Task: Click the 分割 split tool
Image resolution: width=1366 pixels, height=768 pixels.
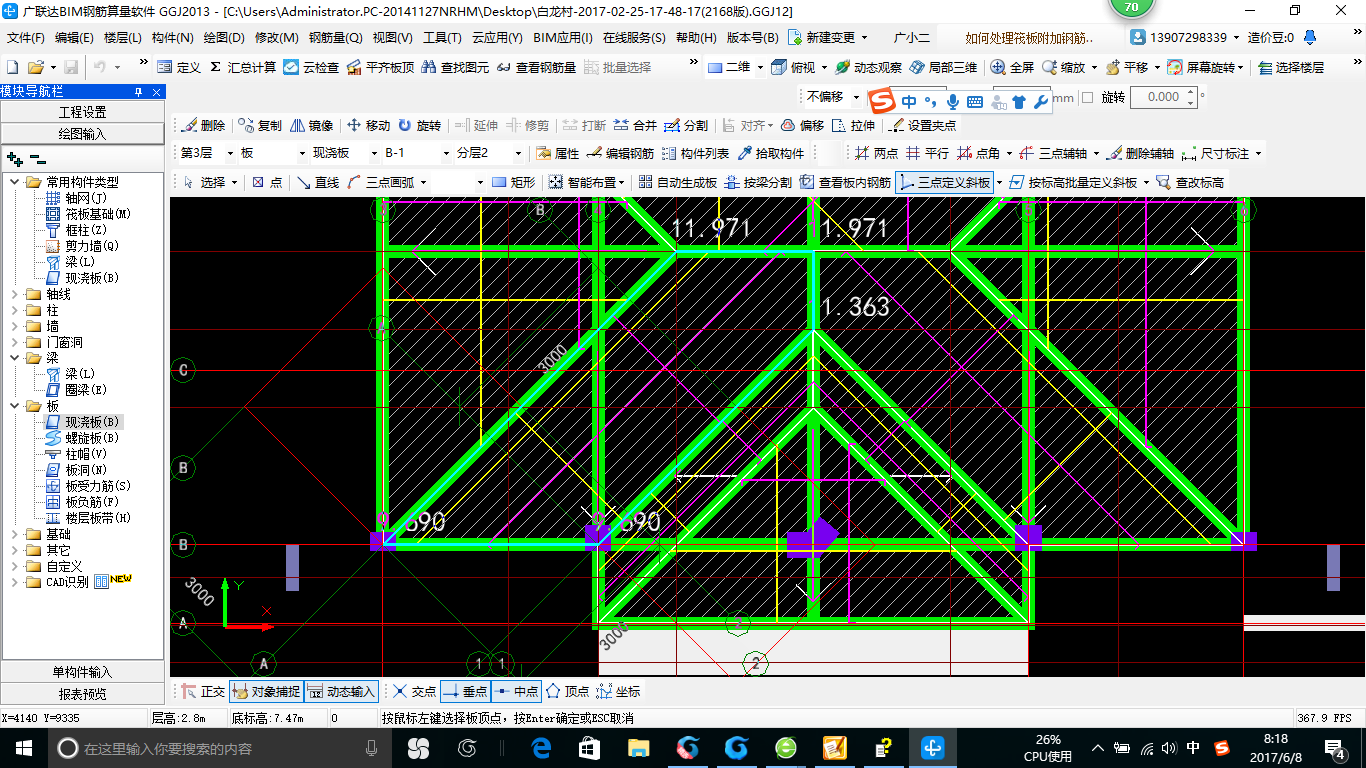Action: point(686,125)
